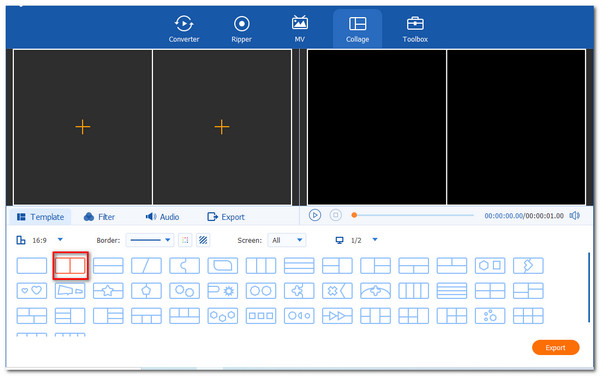The height and width of the screenshot is (376, 600).
Task: Add media to the right collage pane
Action: point(222,127)
